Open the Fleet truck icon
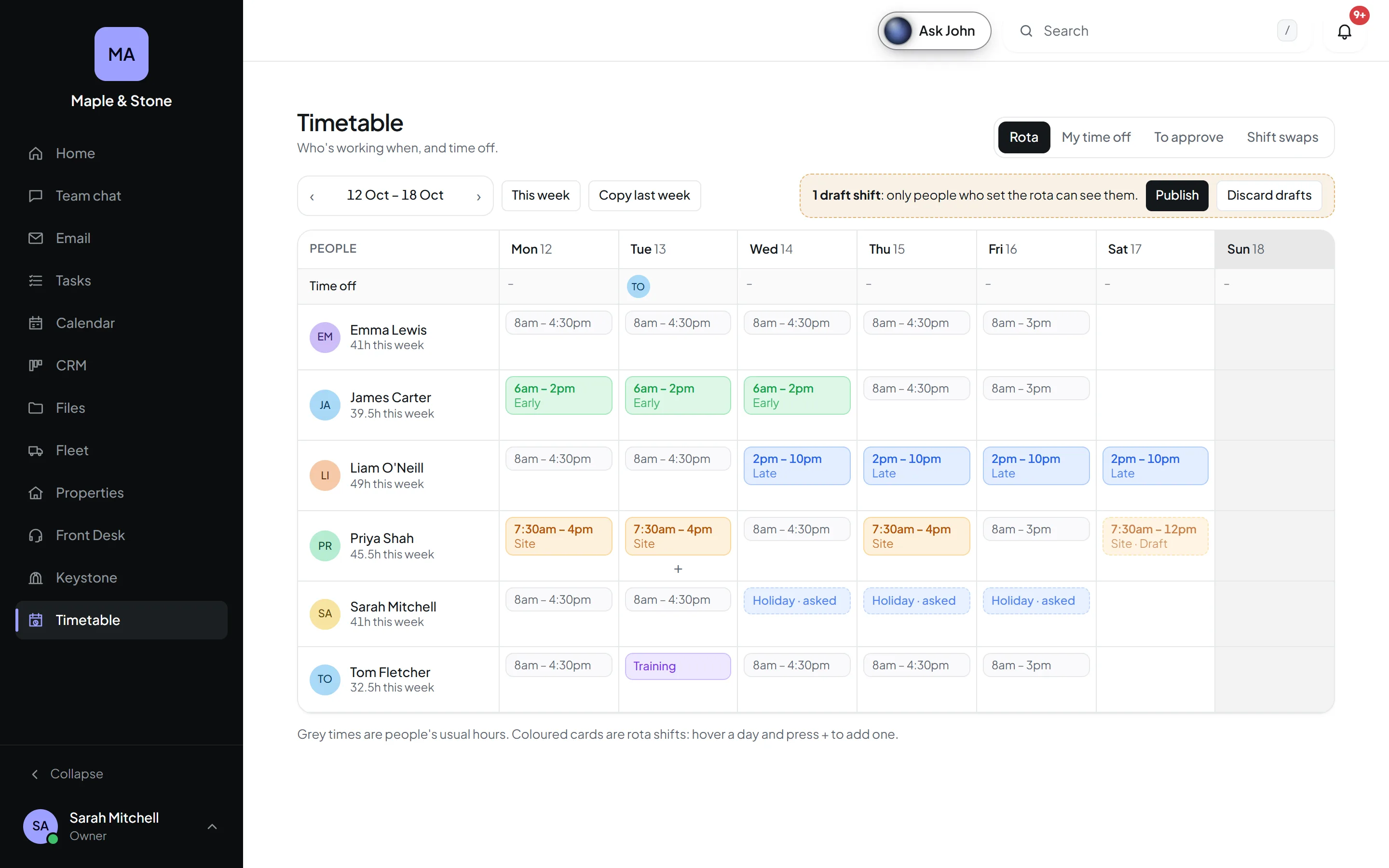 pyautogui.click(x=36, y=451)
